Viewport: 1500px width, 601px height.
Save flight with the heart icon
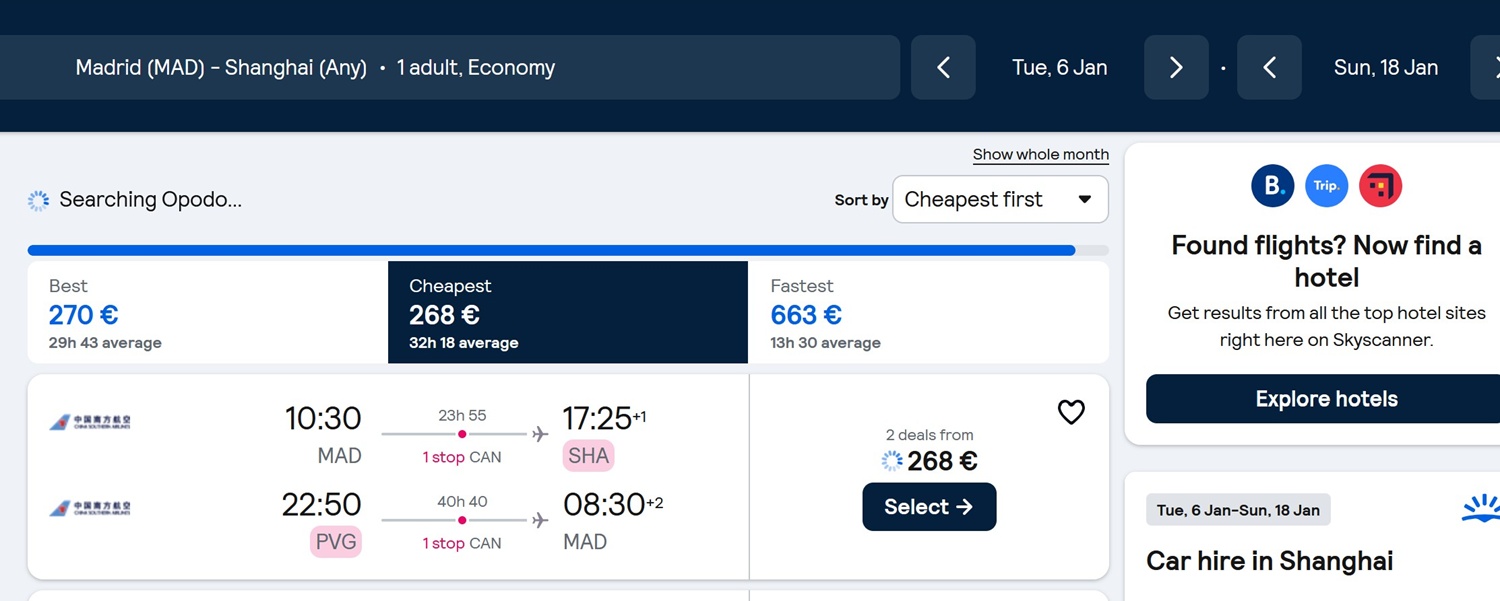pyautogui.click(x=1071, y=412)
